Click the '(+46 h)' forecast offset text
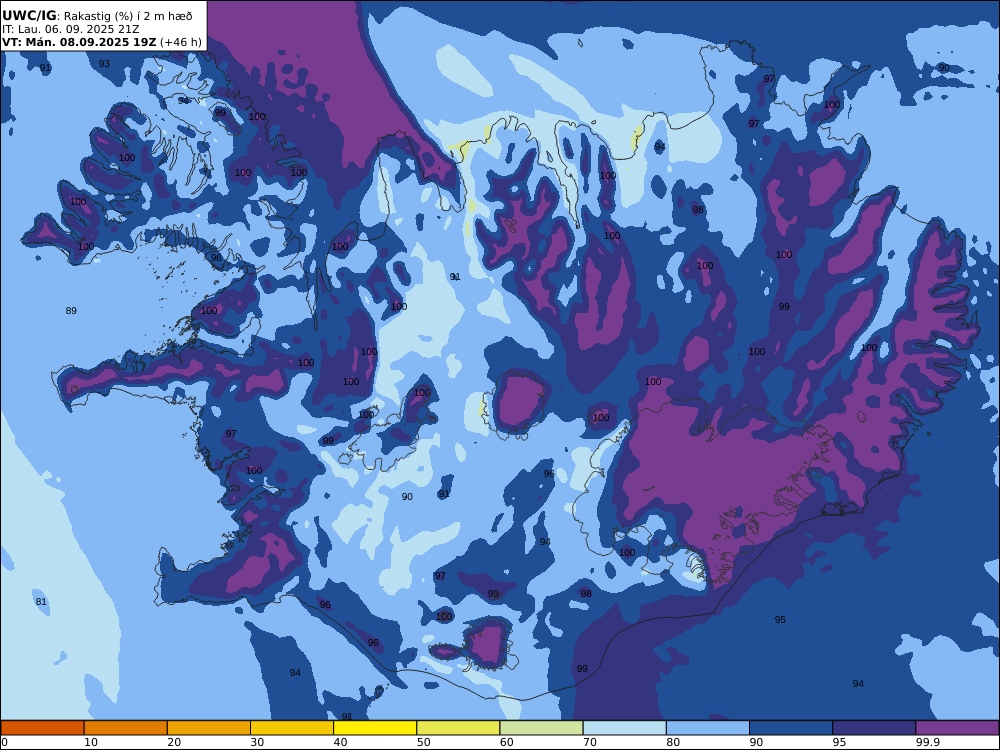The height and width of the screenshot is (750, 1000). [x=180, y=42]
